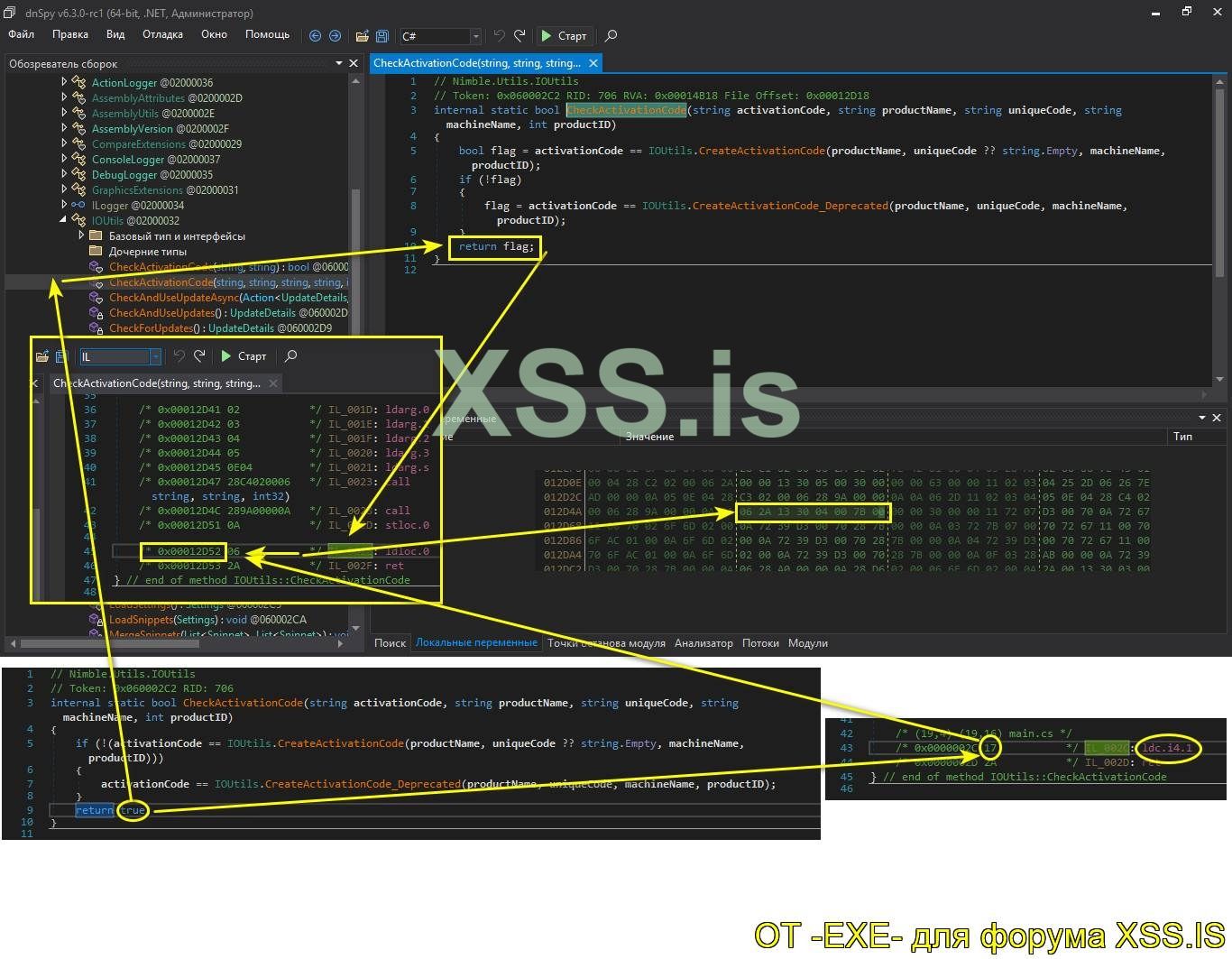
Task: Open the Обозреватель сборок panel options arrow
Action: pyautogui.click(x=339, y=63)
